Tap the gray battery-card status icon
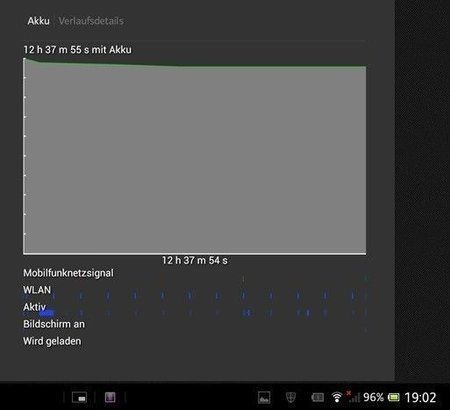 click(318, 397)
